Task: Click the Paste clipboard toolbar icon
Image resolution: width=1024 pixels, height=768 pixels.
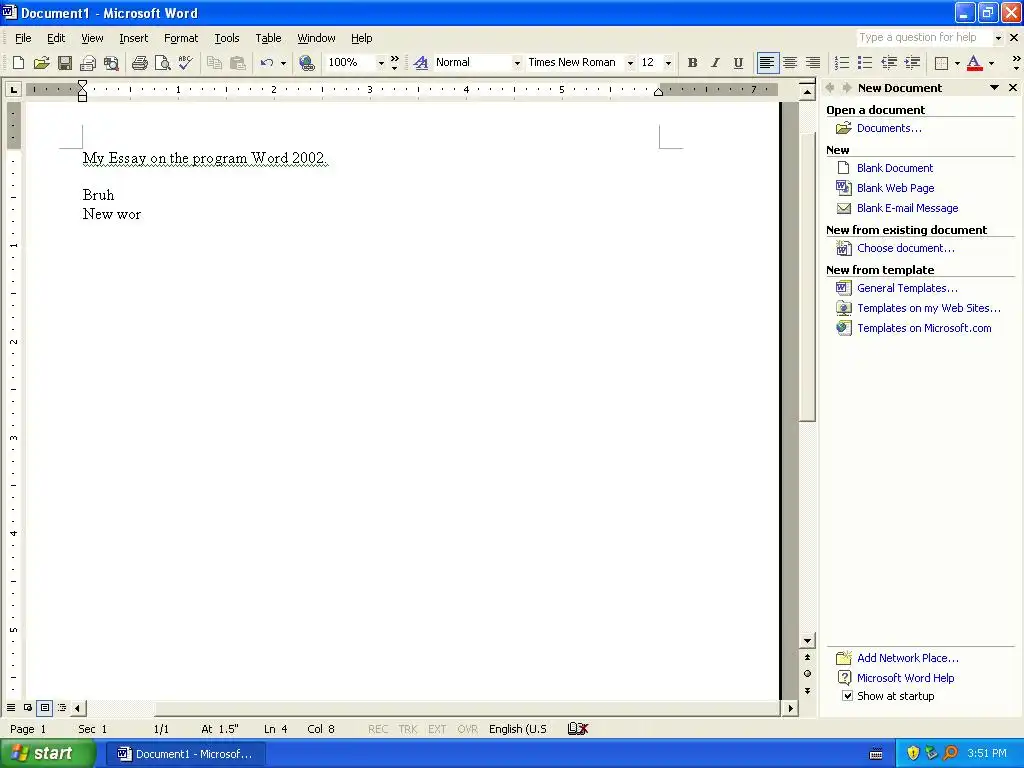Action: 238,63
